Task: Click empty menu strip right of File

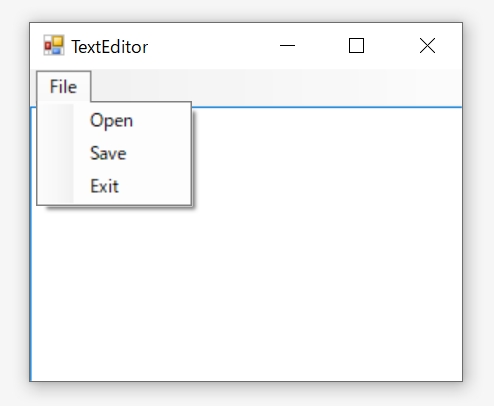Action: 276,87
